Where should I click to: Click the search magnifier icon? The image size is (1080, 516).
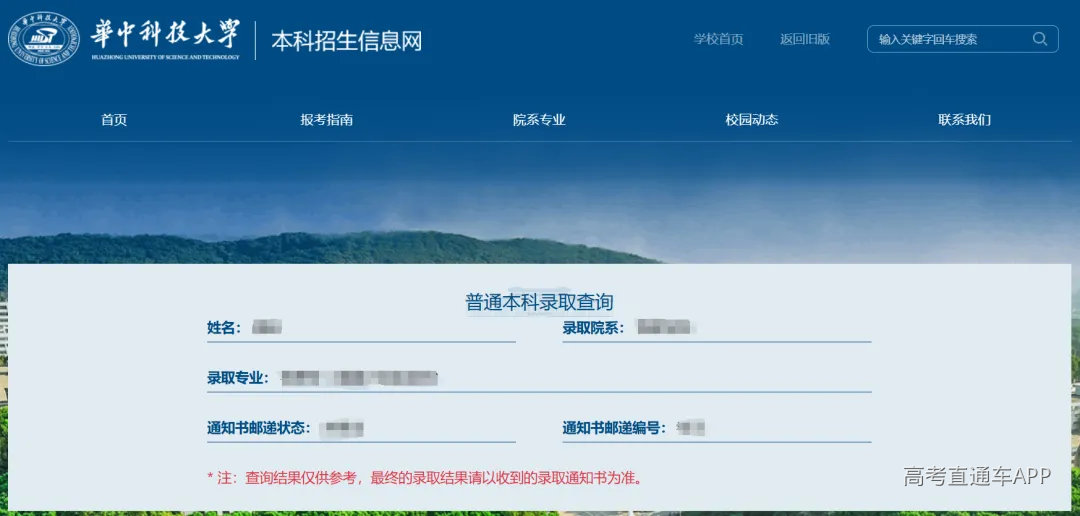[1039, 39]
